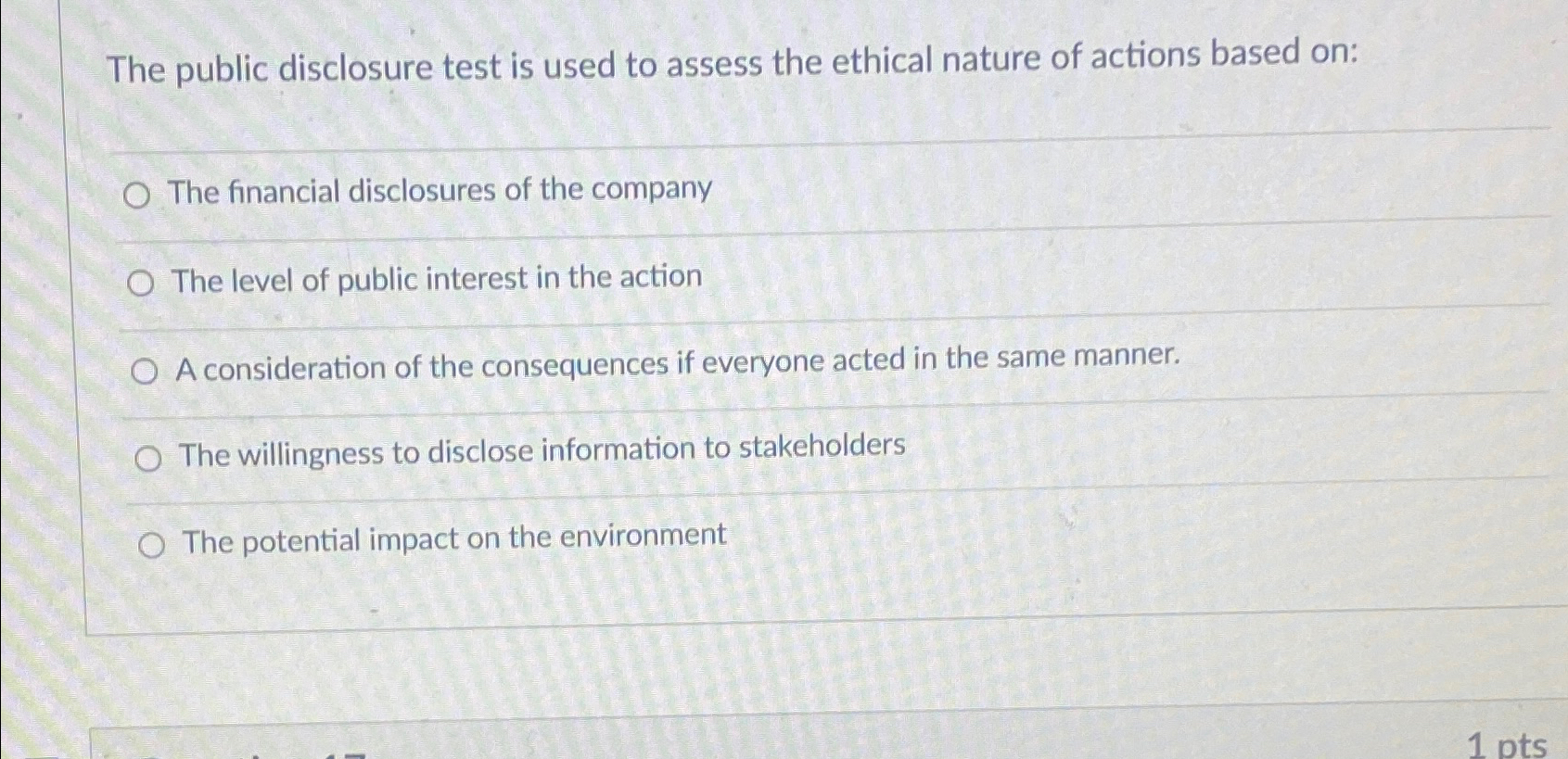Select the radio button for 'A consideration of the consequences if everyone acted in the same manner'
Viewport: 1568px width, 759px height.
(144, 371)
